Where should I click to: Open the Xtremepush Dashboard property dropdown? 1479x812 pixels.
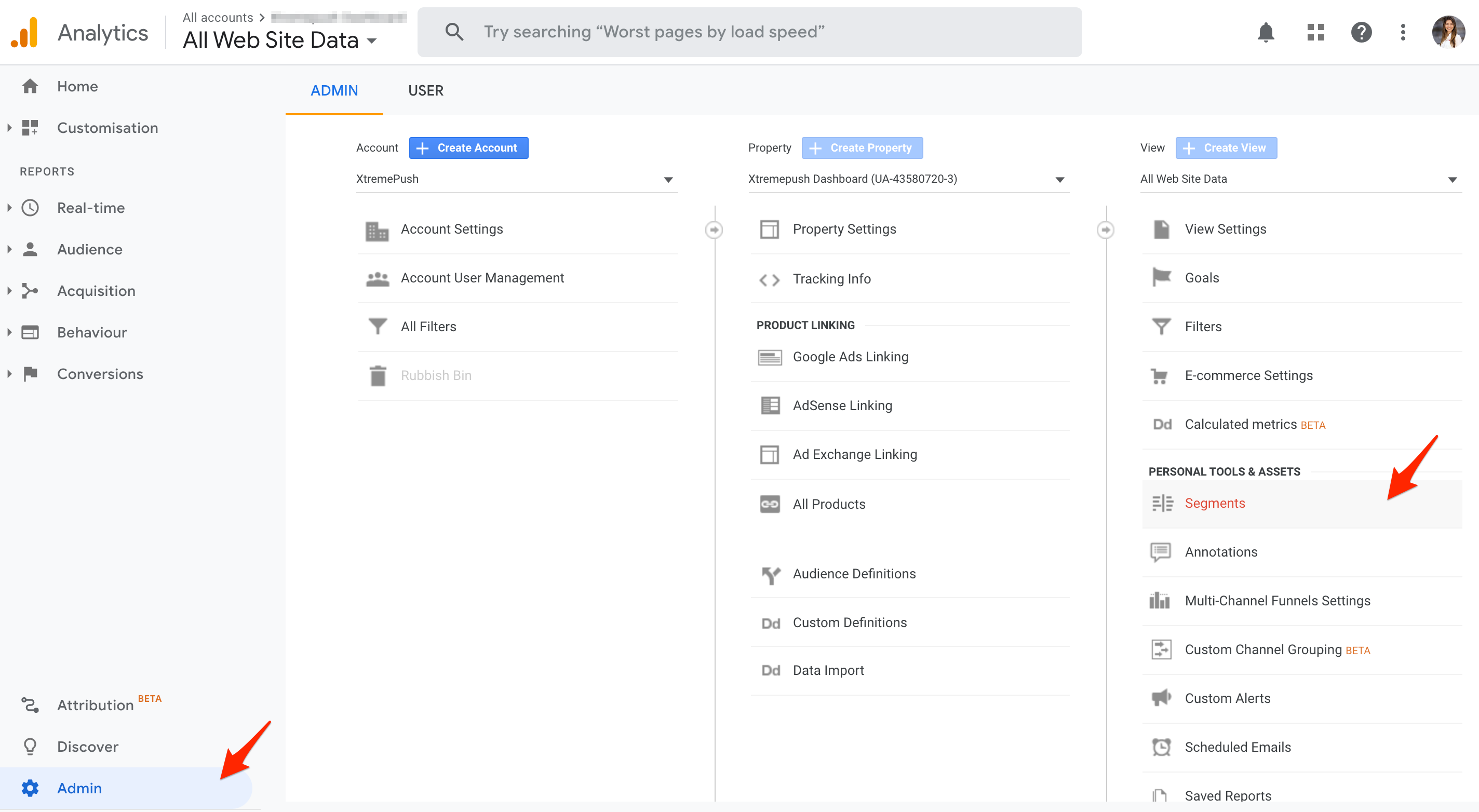tap(908, 179)
